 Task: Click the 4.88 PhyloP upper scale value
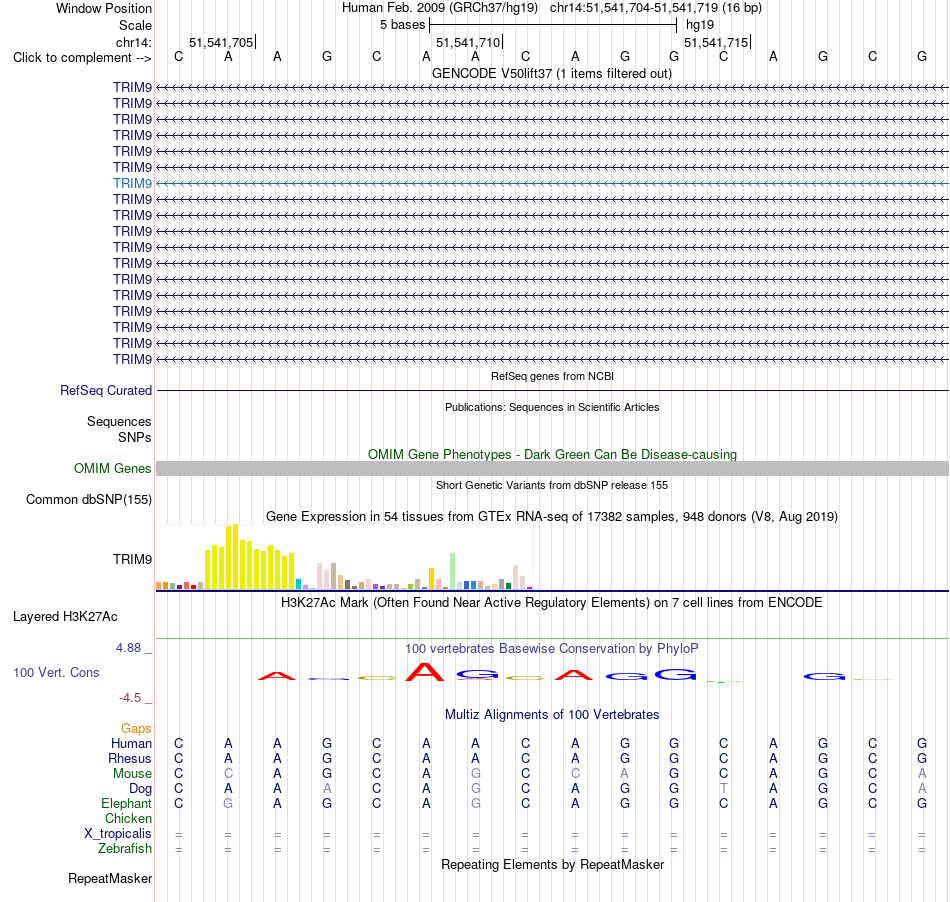tap(128, 648)
